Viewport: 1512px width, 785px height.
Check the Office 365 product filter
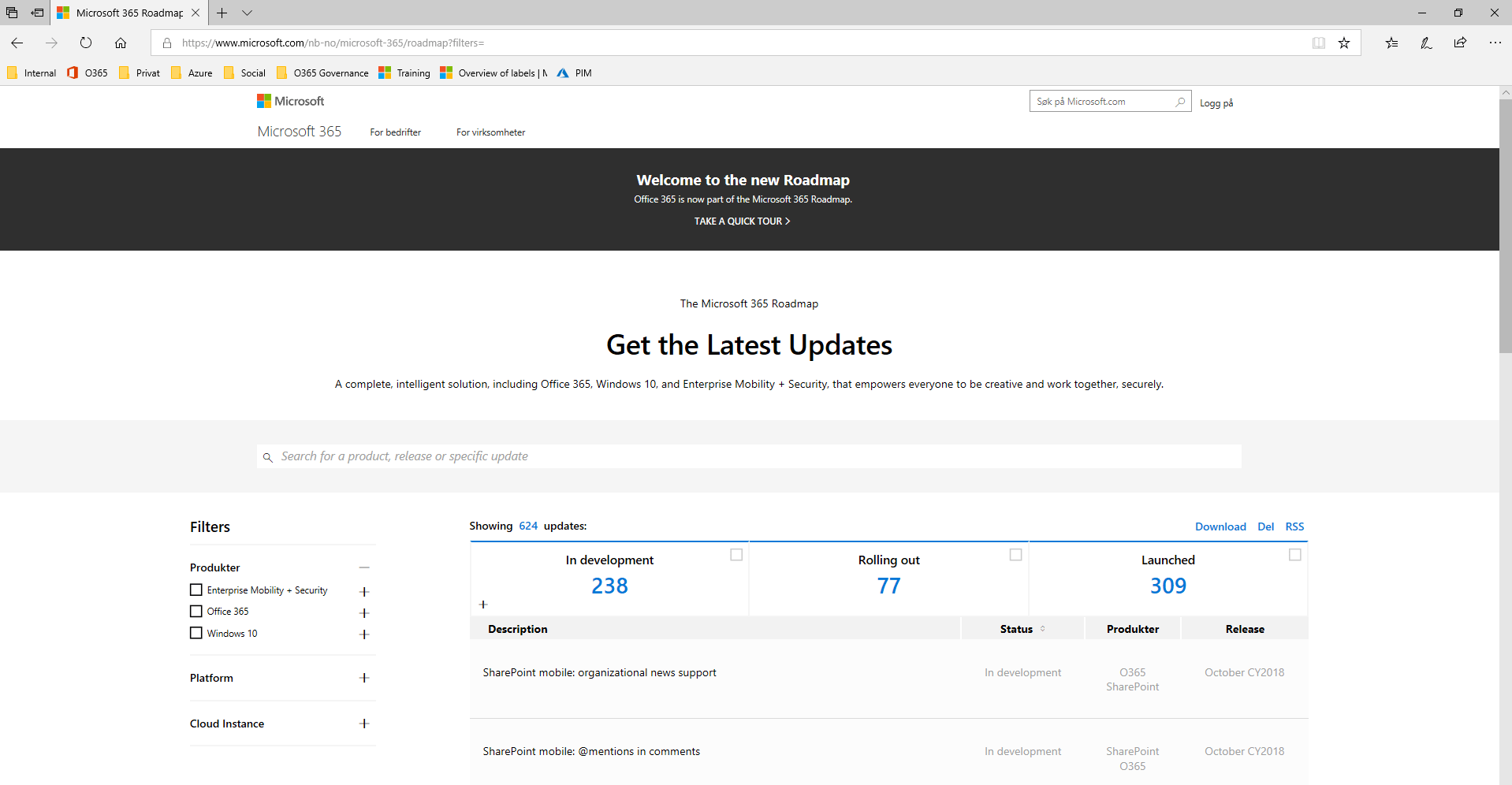pyautogui.click(x=196, y=611)
